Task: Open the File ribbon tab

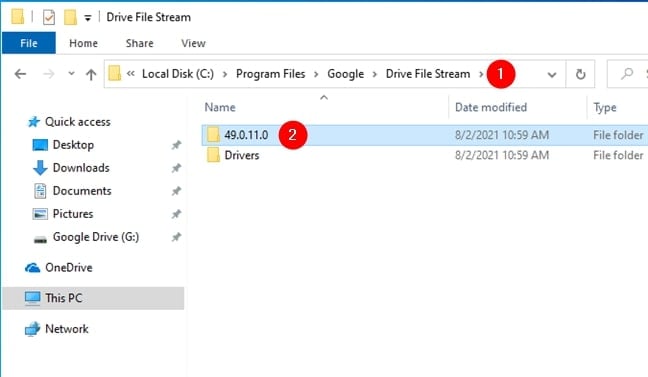Action: coord(29,43)
